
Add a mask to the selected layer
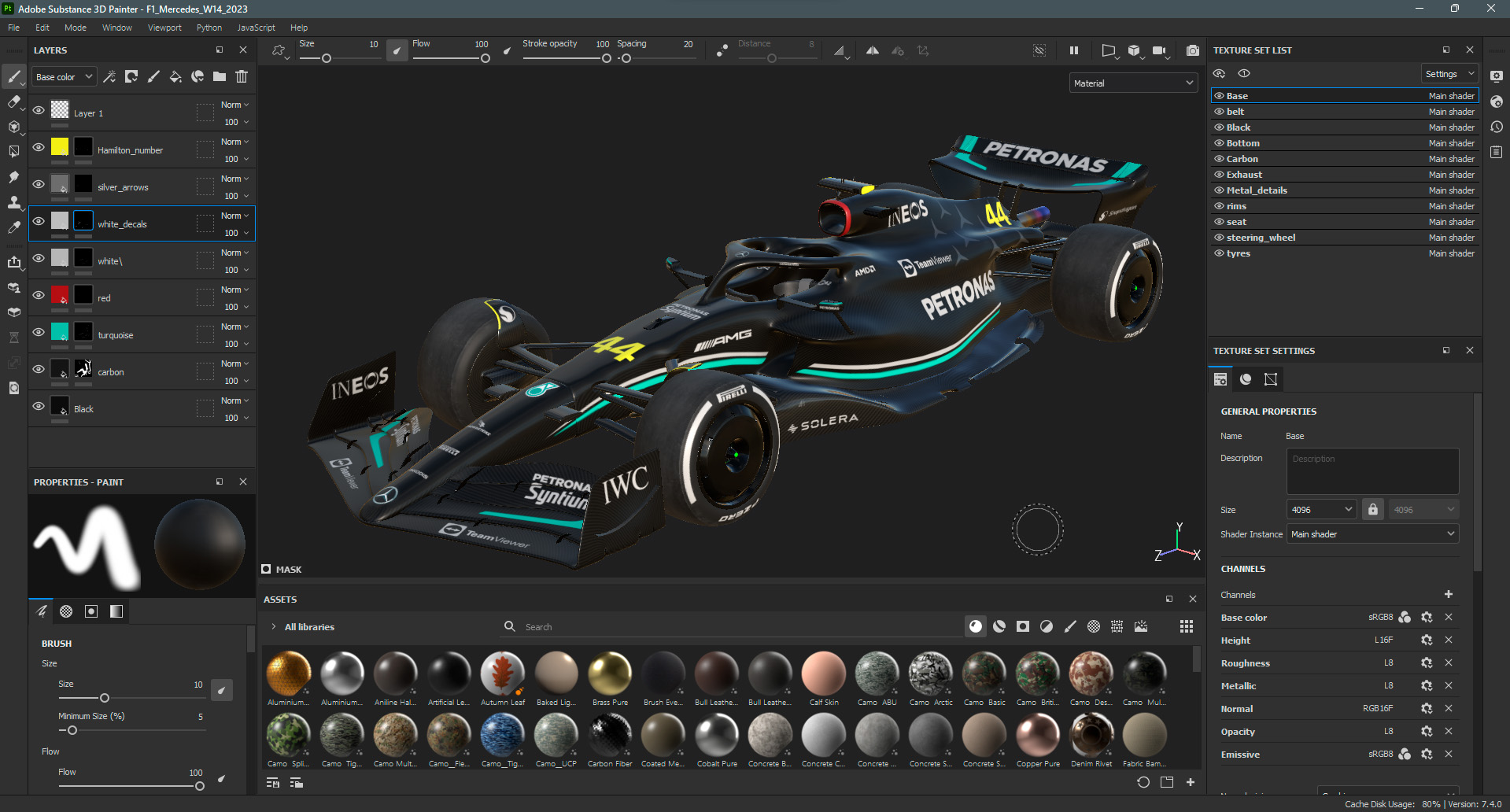pyautogui.click(x=131, y=76)
